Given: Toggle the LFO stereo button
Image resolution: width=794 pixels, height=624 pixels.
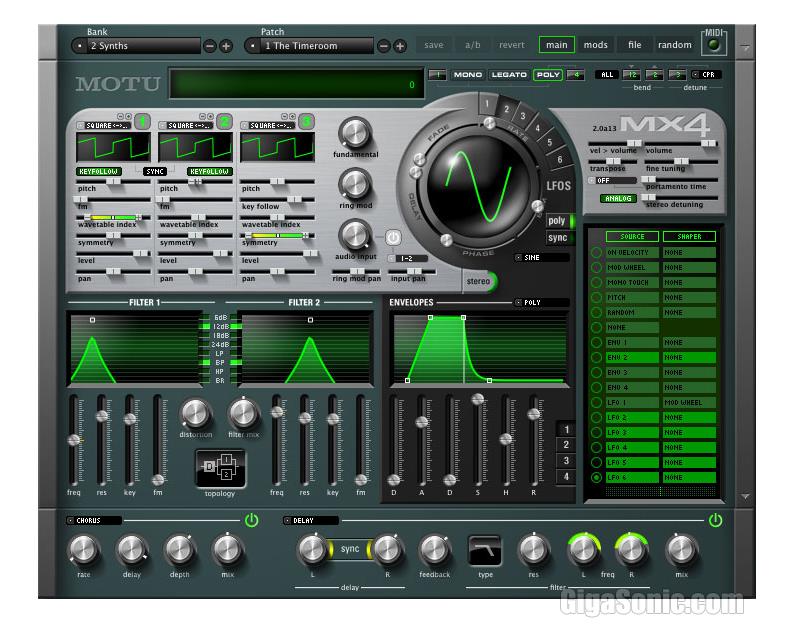Looking at the screenshot, I should click(x=480, y=281).
